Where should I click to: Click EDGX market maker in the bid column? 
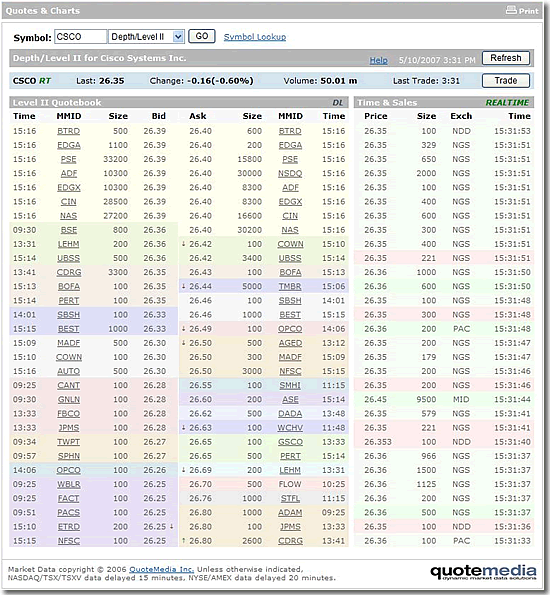tap(69, 187)
